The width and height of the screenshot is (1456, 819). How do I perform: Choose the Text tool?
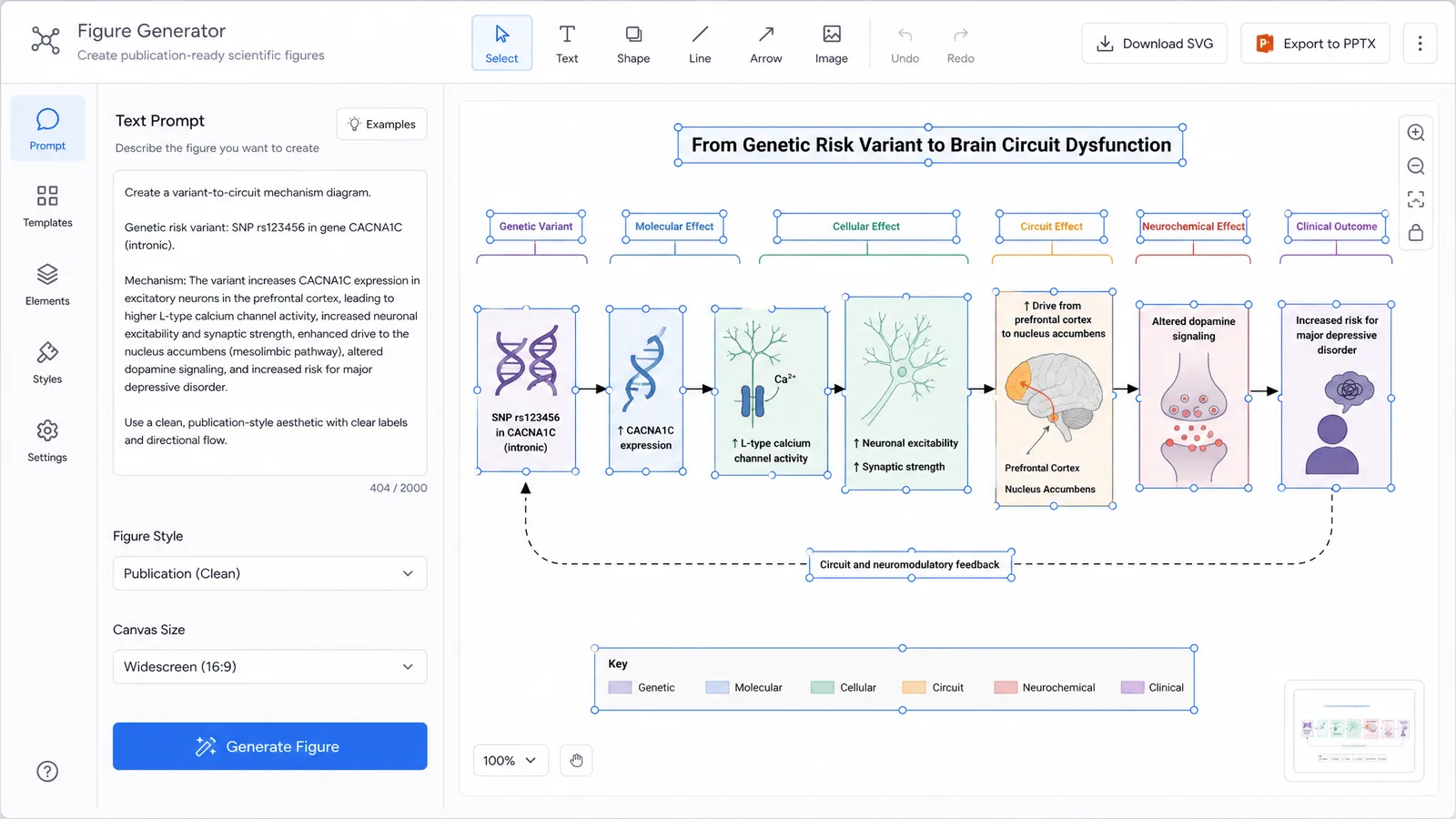pos(567,43)
